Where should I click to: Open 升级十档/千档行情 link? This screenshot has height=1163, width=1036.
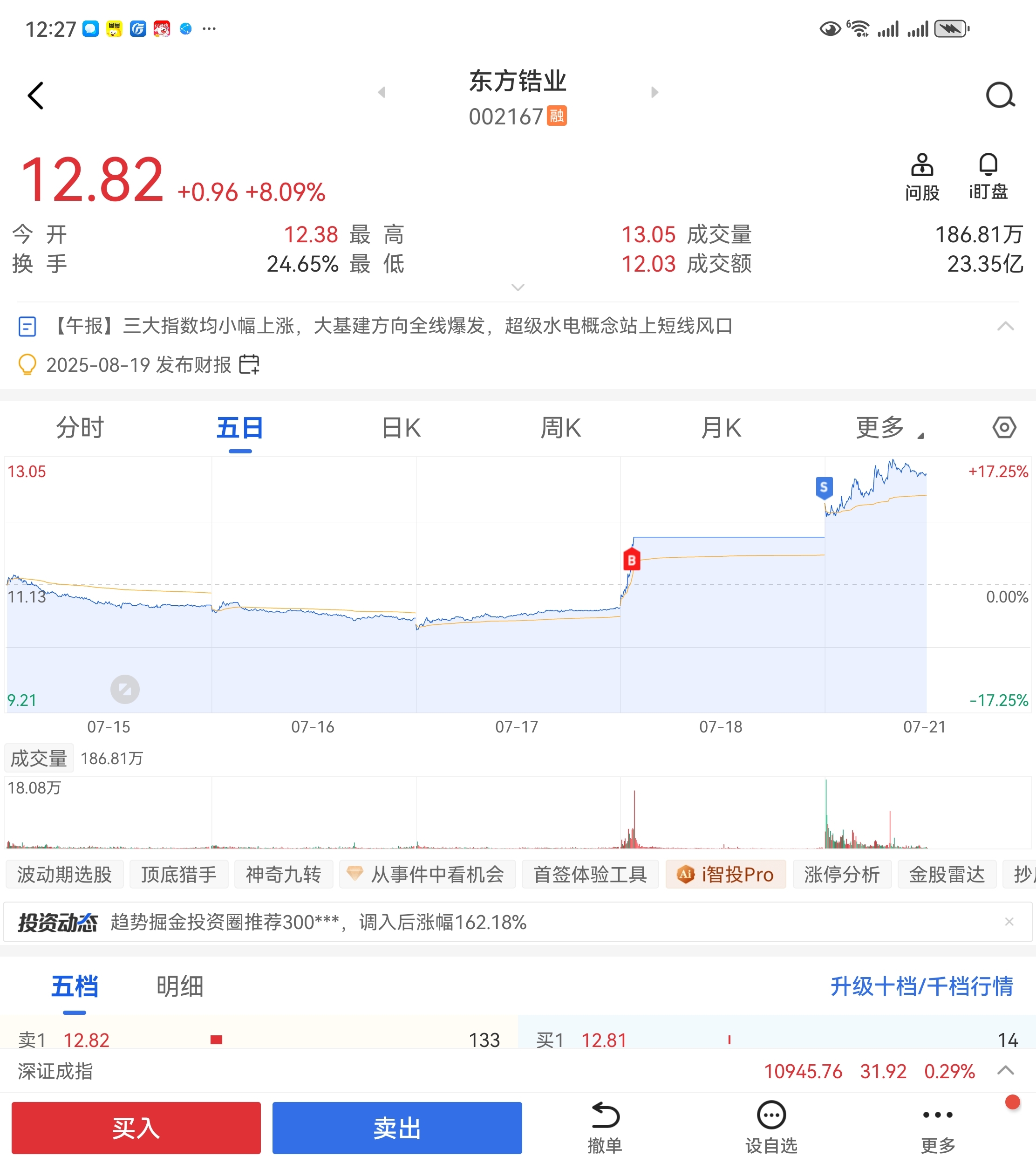click(x=921, y=986)
